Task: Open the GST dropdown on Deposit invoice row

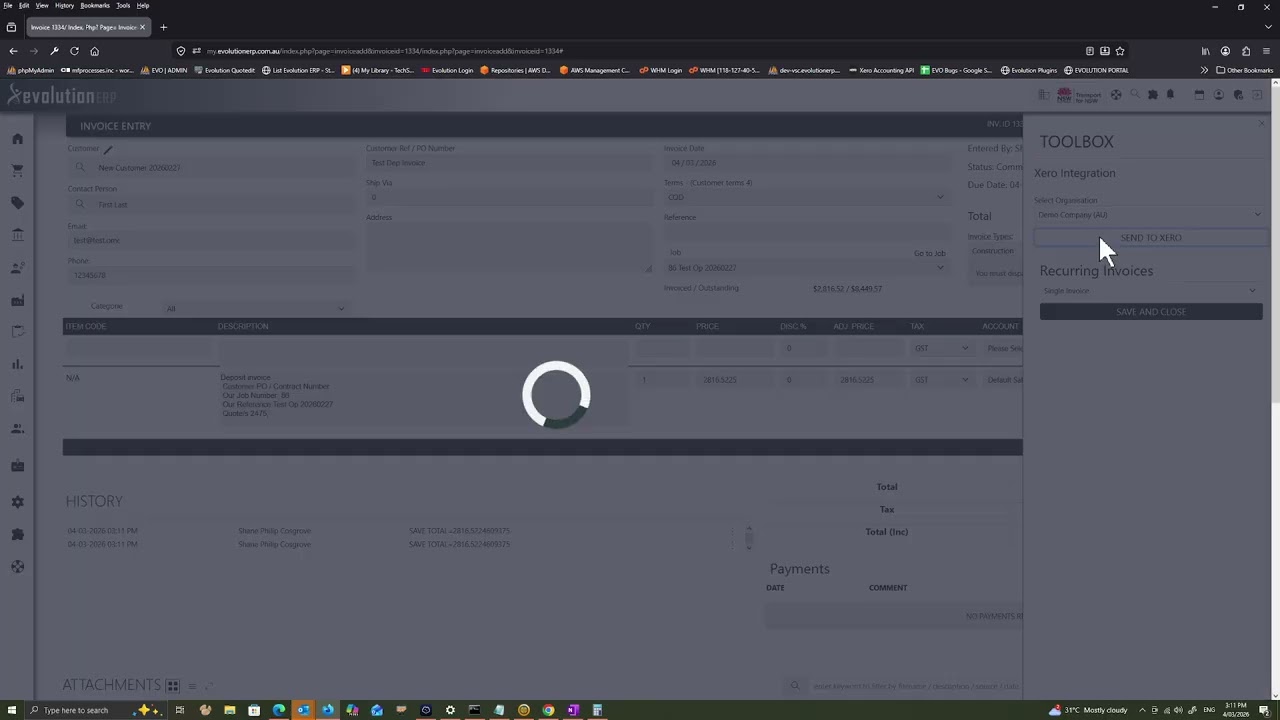Action: click(x=942, y=380)
